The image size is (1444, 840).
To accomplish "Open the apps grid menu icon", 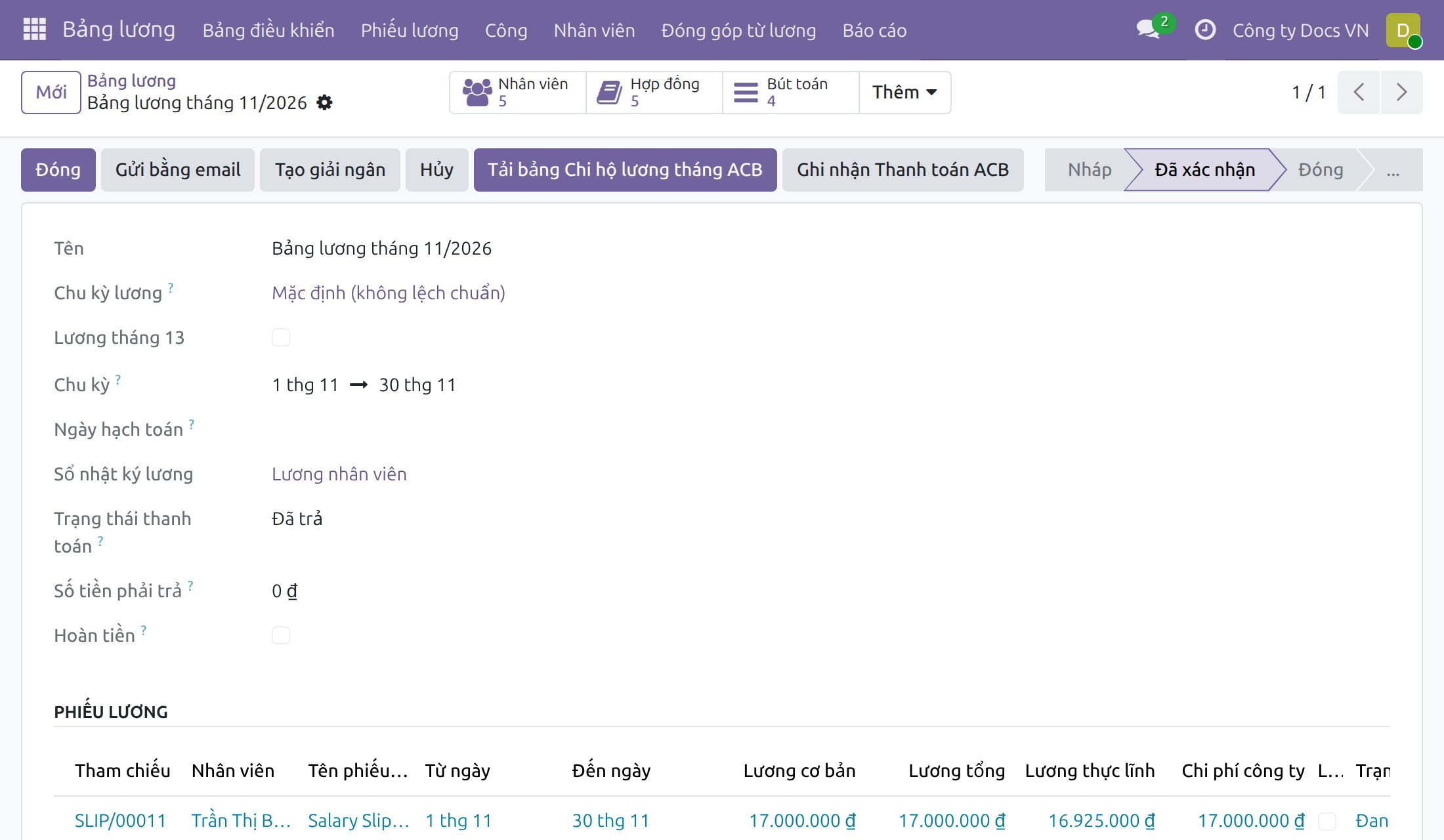I will click(x=34, y=30).
